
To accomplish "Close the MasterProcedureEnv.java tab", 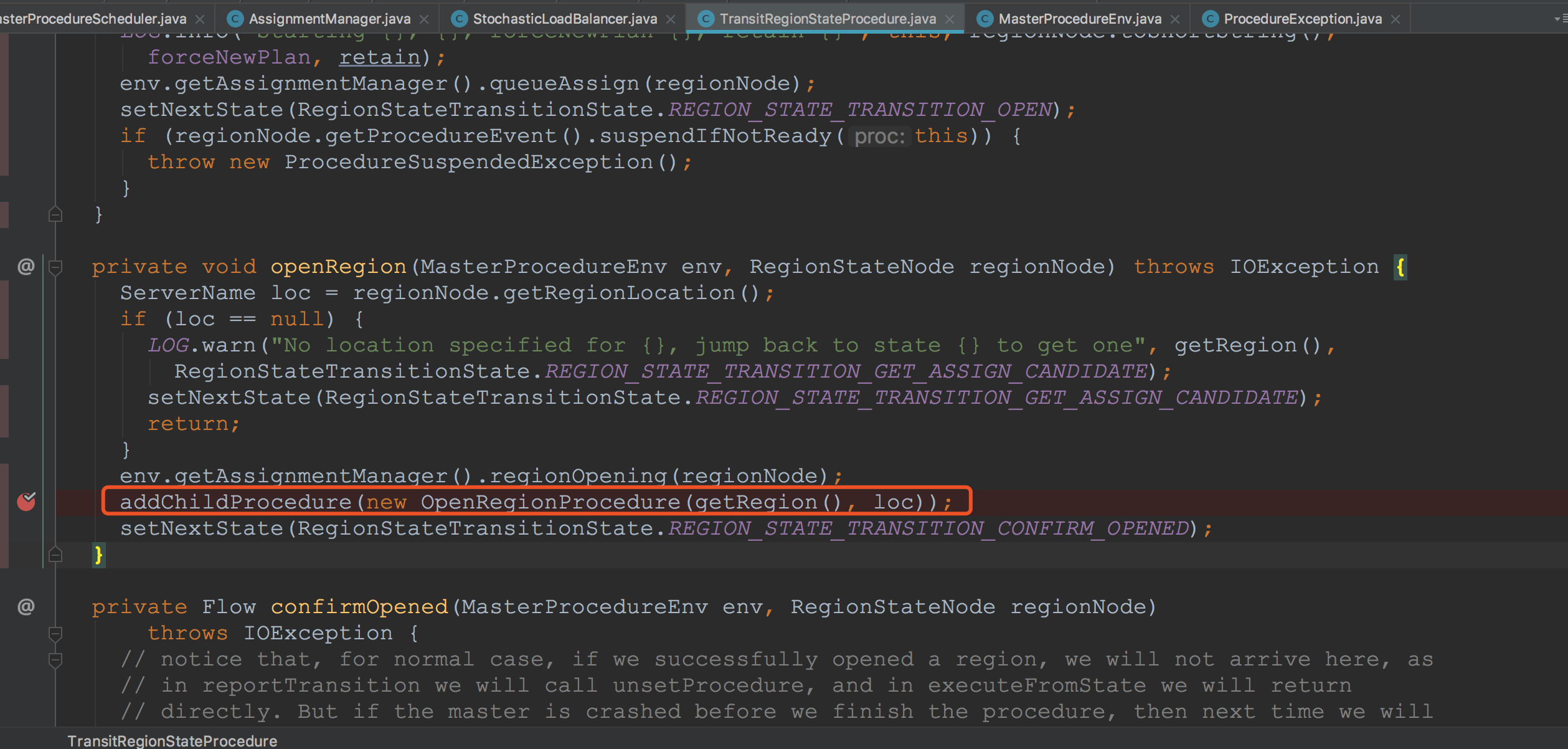I will 1175,19.
